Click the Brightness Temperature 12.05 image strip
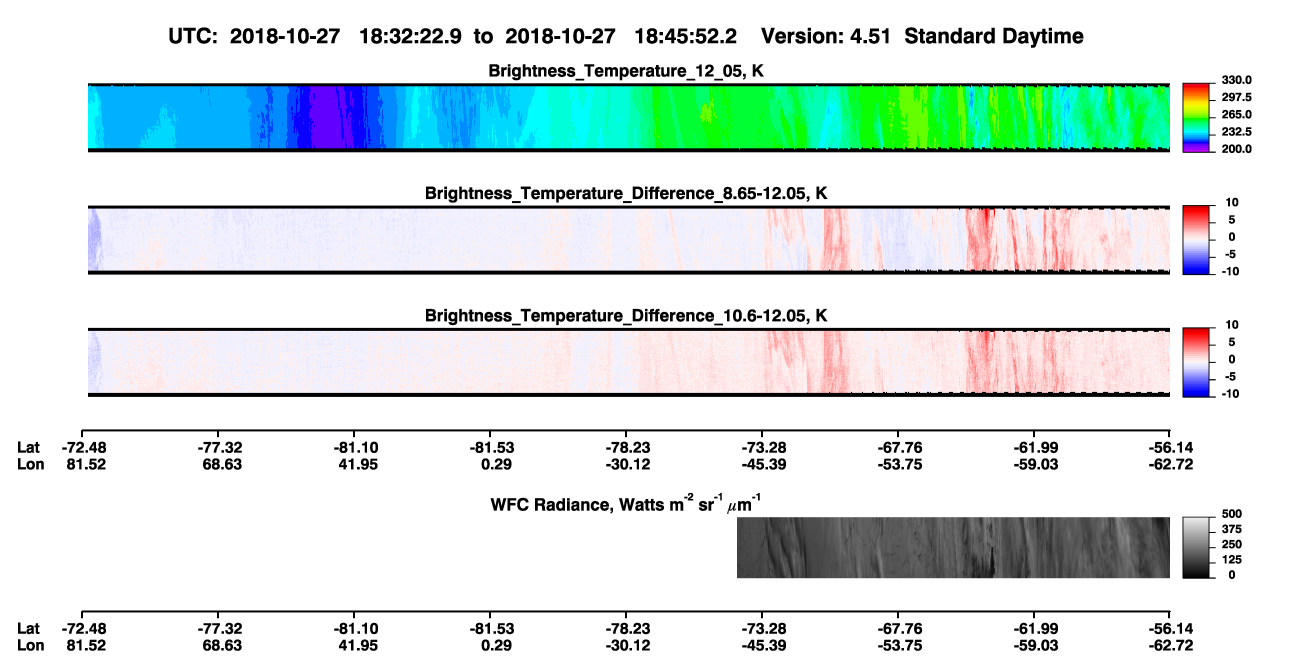Viewport: 1300px width, 667px height. pyautogui.click(x=629, y=117)
